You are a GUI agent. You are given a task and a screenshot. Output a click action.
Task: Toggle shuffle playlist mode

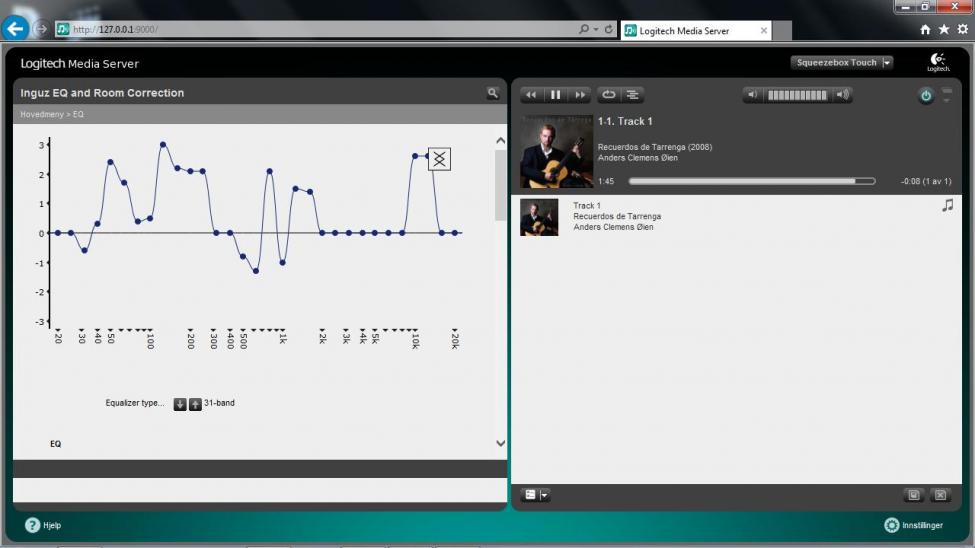(x=632, y=95)
